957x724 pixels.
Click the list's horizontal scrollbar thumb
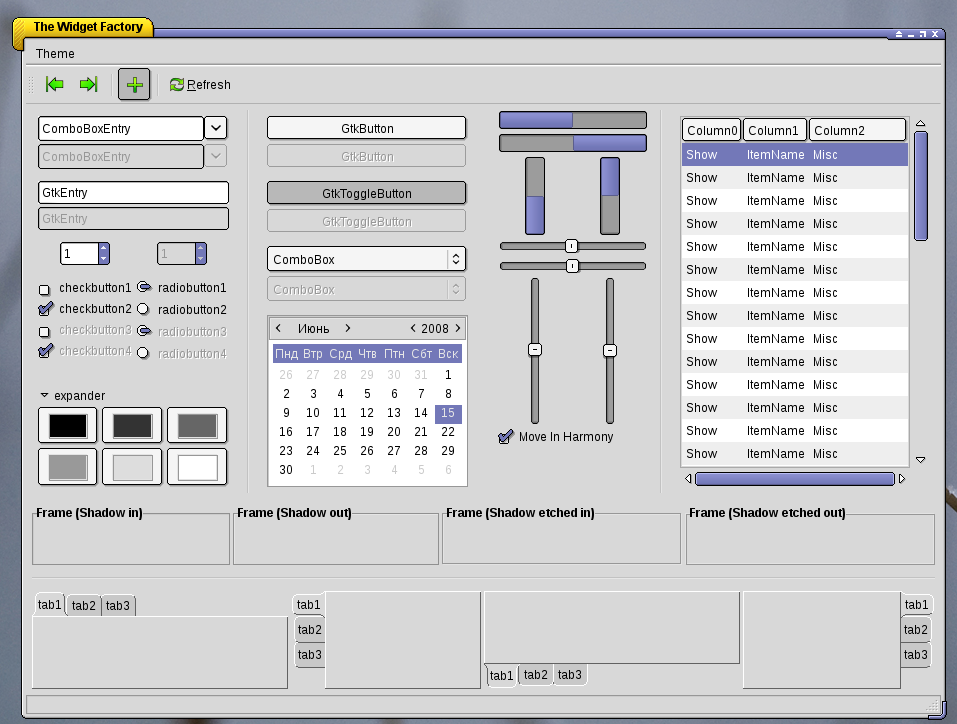[795, 479]
